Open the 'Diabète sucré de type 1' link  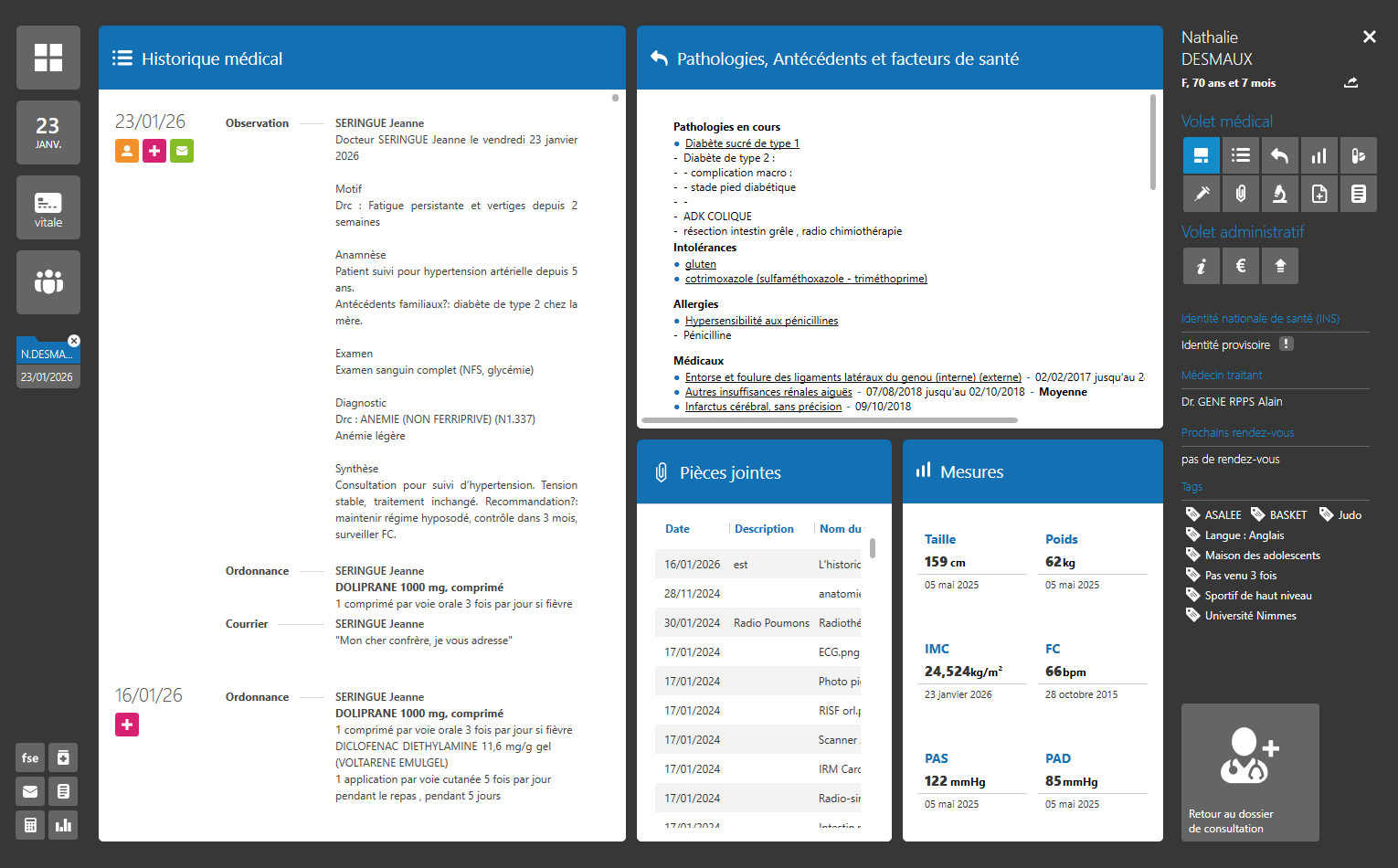pyautogui.click(x=742, y=143)
